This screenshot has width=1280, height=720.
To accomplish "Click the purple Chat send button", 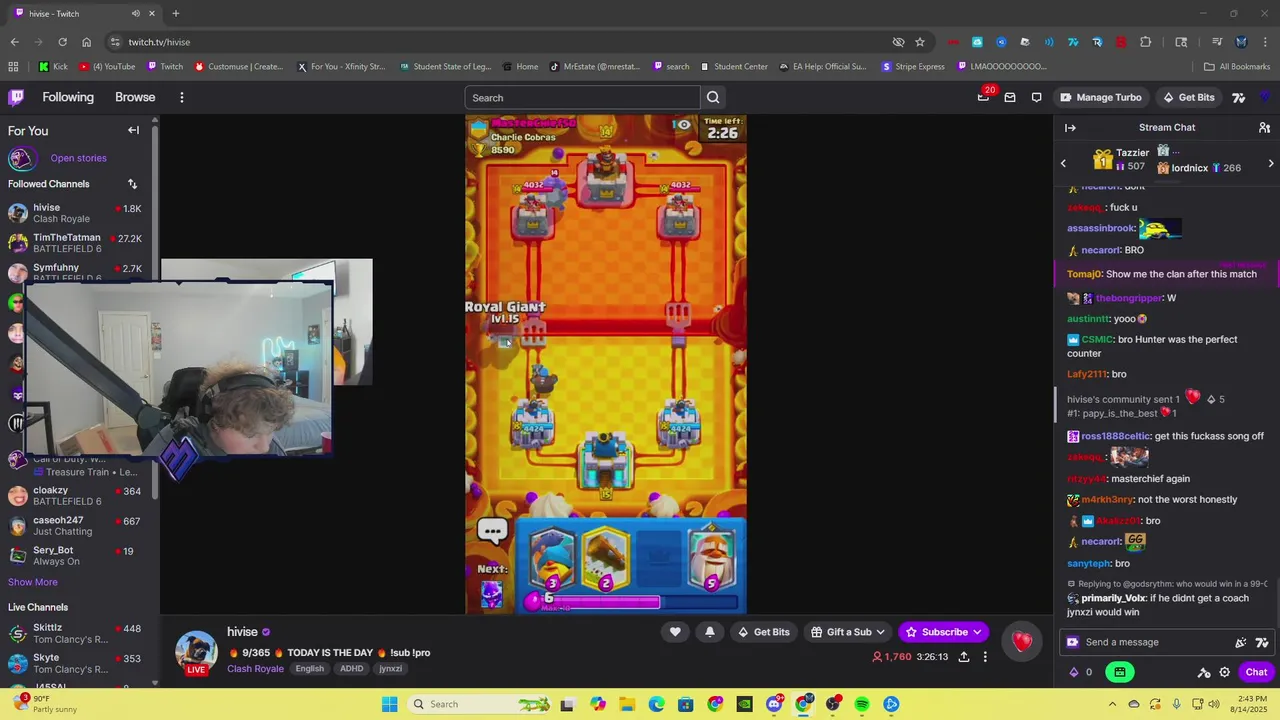I will [x=1256, y=672].
